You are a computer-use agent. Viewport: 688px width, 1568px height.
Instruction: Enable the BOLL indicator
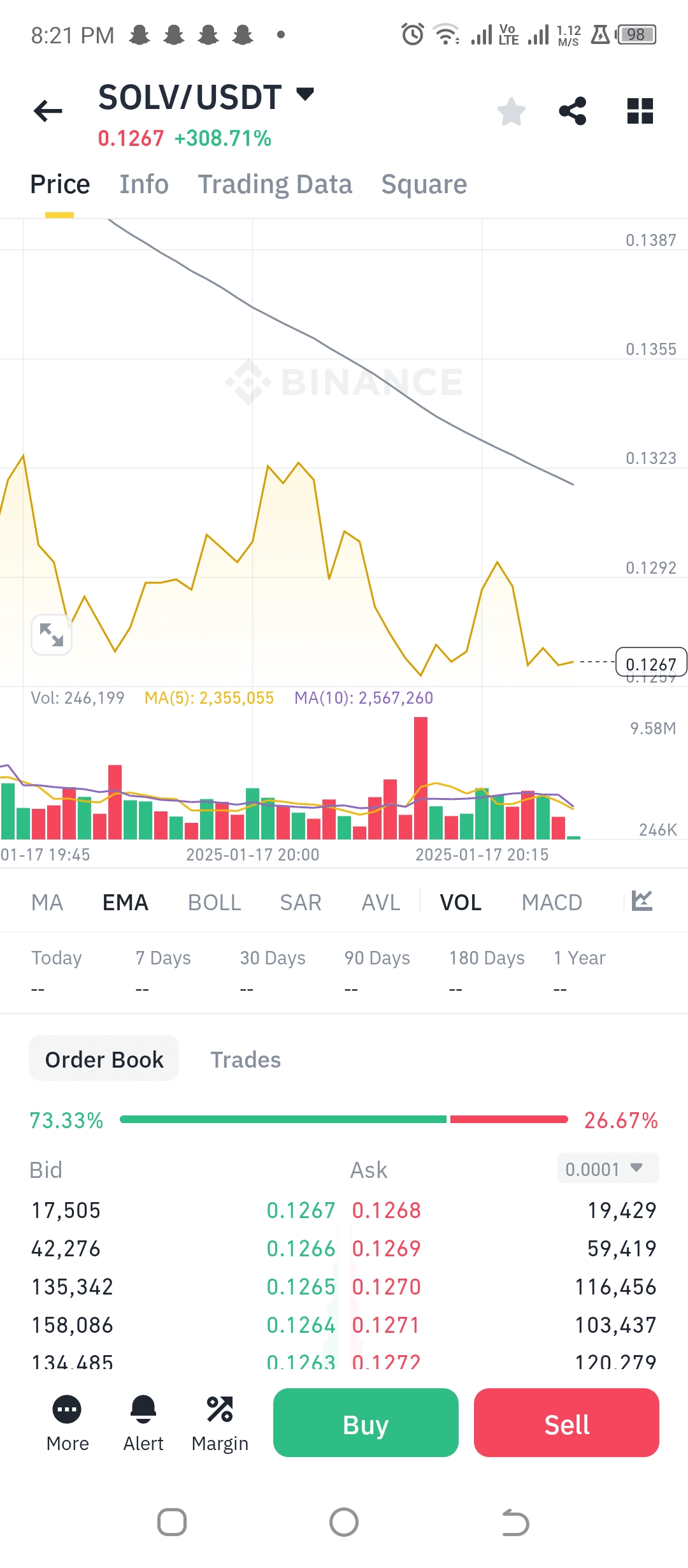(214, 903)
